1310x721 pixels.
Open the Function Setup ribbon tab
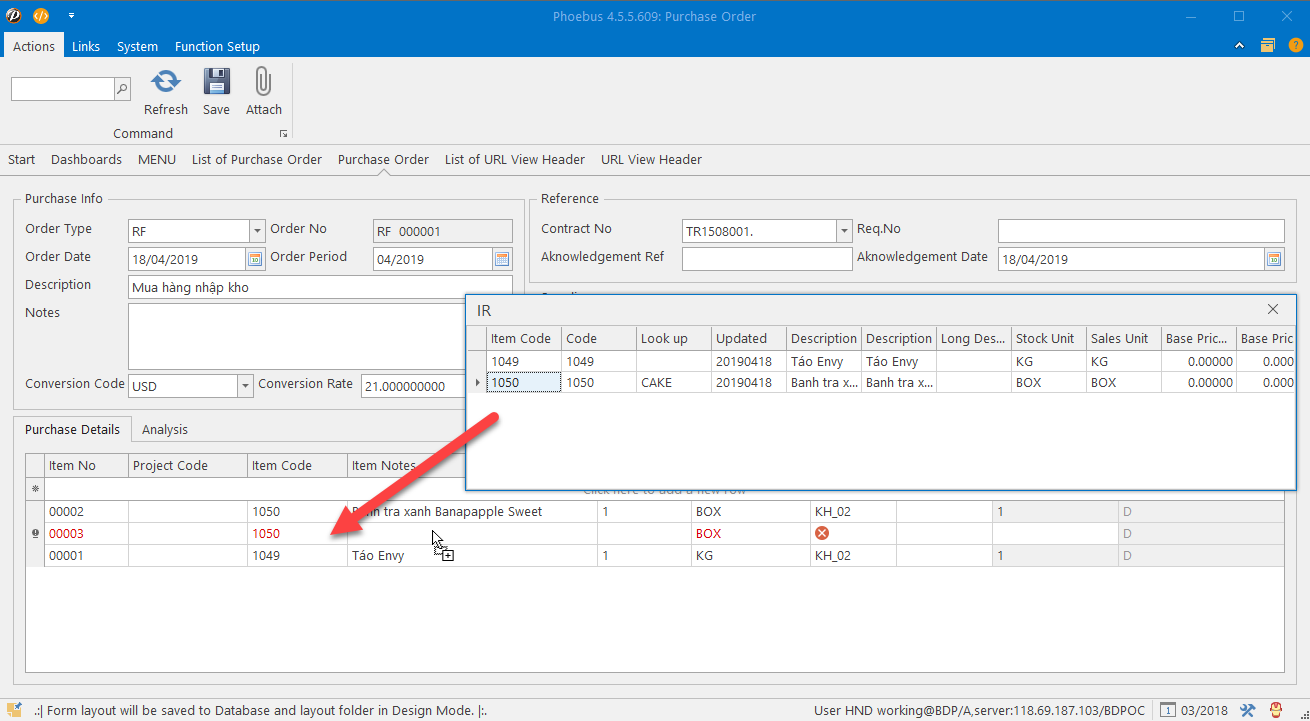tap(217, 46)
